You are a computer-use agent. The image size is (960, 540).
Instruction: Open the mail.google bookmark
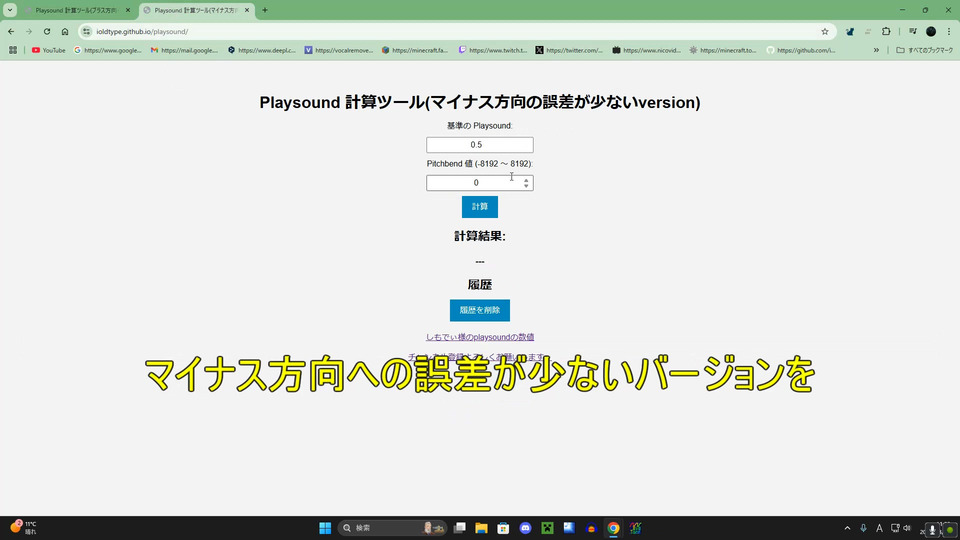pyautogui.click(x=184, y=50)
